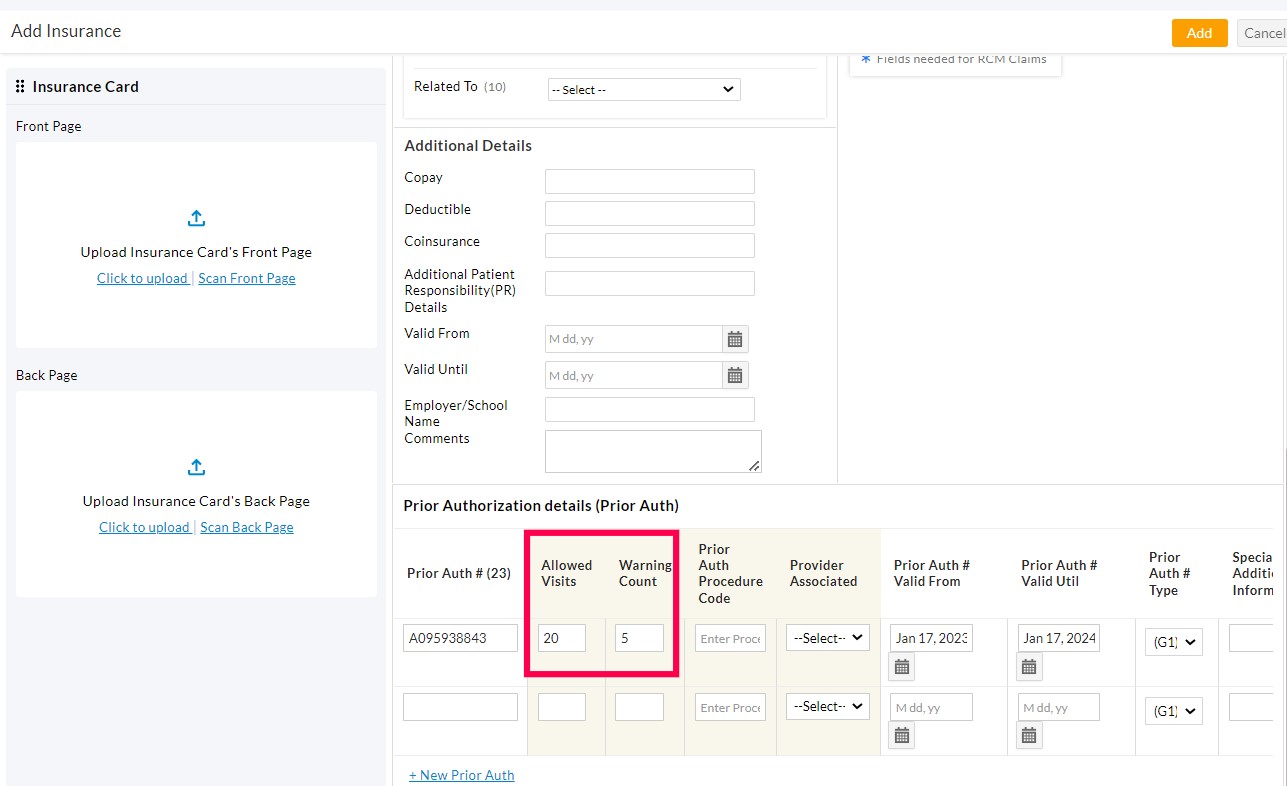Open the Valid From calendar picker
Screen dimensions: 1287x786
point(734,339)
